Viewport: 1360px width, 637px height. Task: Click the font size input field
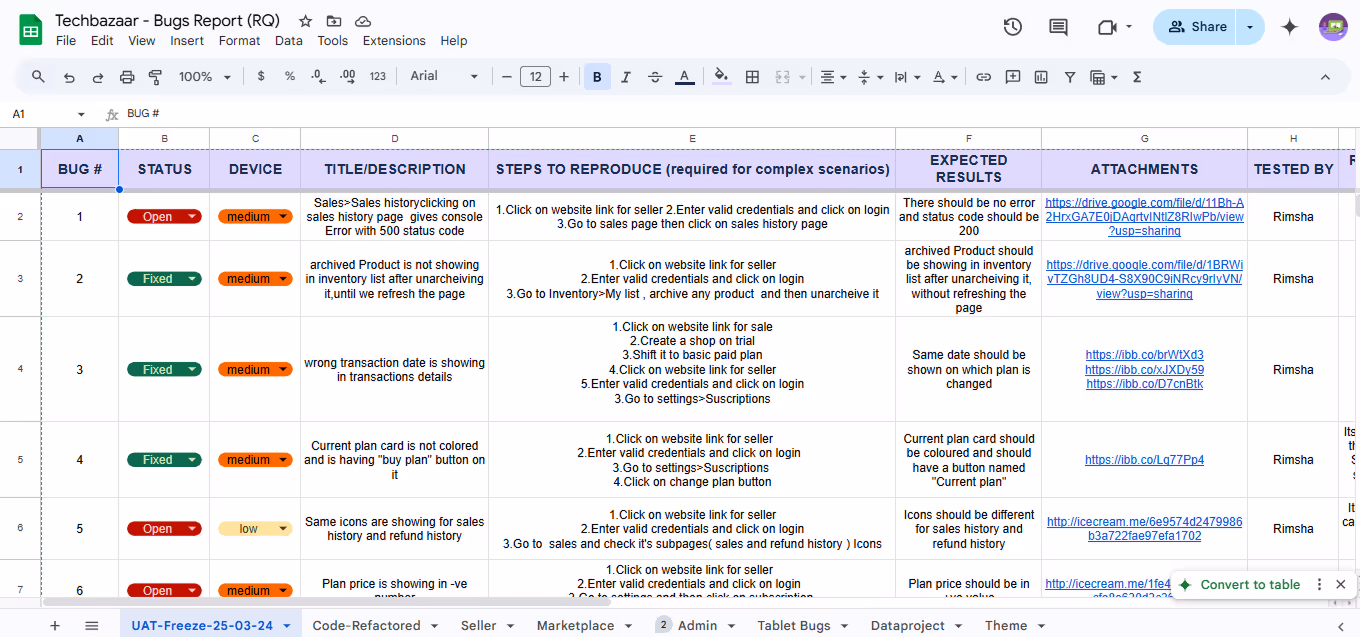535,77
